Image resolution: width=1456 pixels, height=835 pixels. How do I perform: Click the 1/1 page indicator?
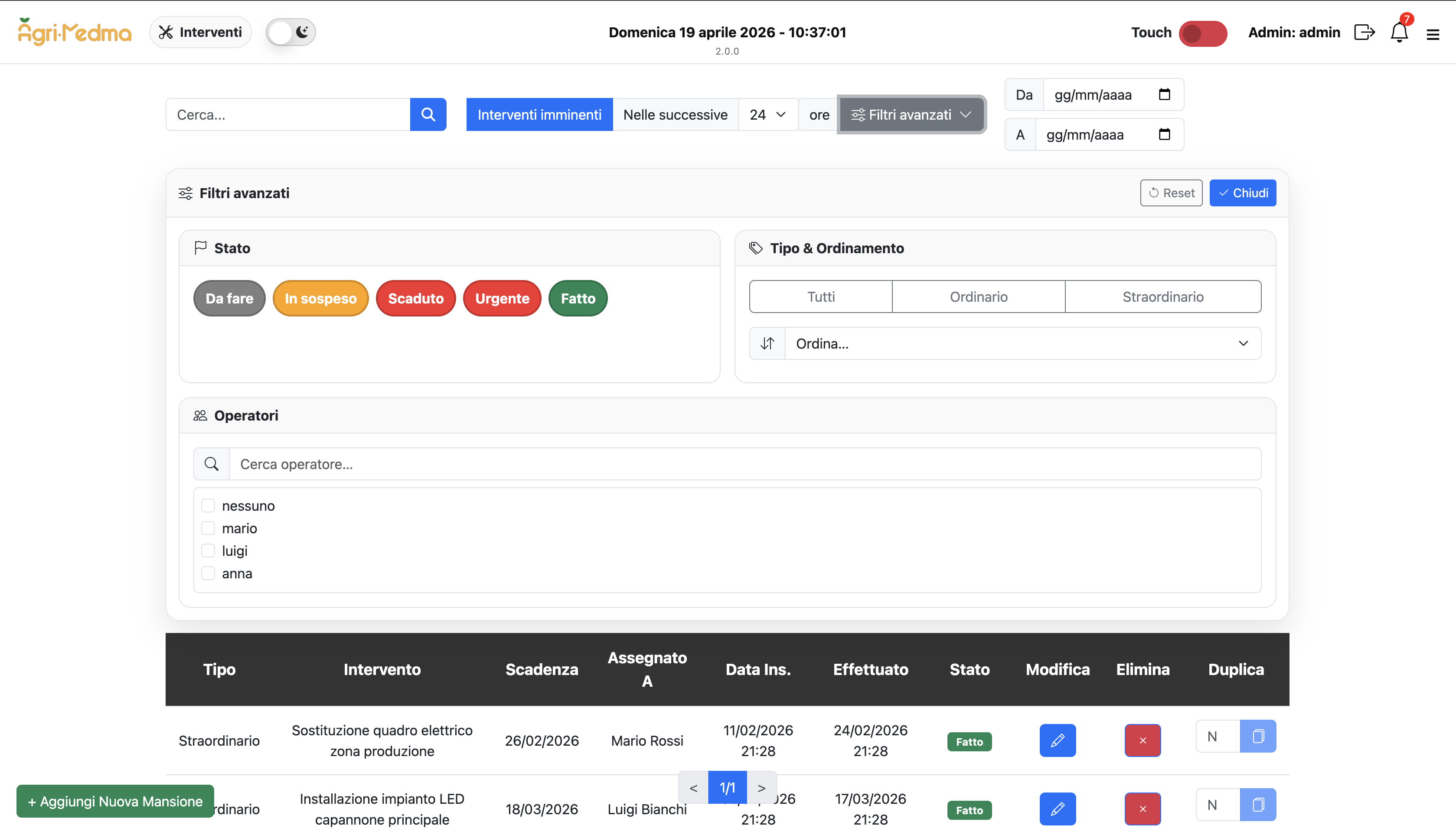coord(727,787)
